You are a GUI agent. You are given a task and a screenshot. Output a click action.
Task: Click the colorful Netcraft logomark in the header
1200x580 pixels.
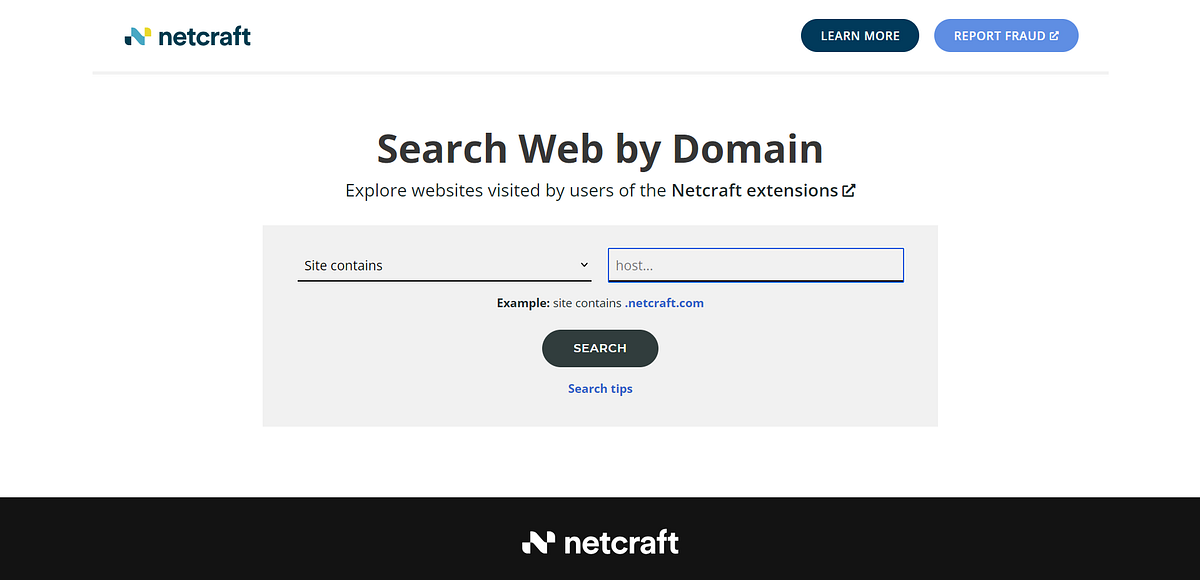point(136,35)
